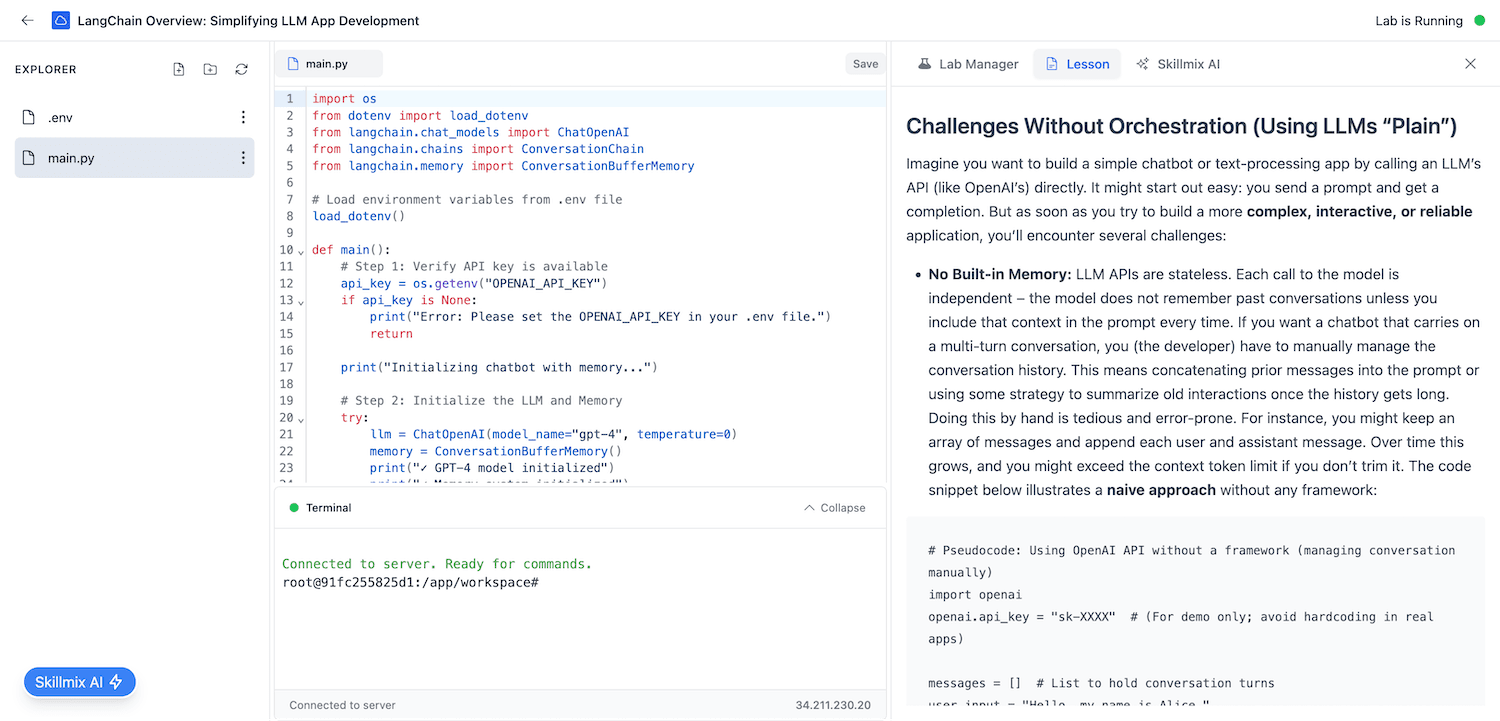The height and width of the screenshot is (721, 1500).
Task: Click the green terminal status dot
Action: point(294,508)
